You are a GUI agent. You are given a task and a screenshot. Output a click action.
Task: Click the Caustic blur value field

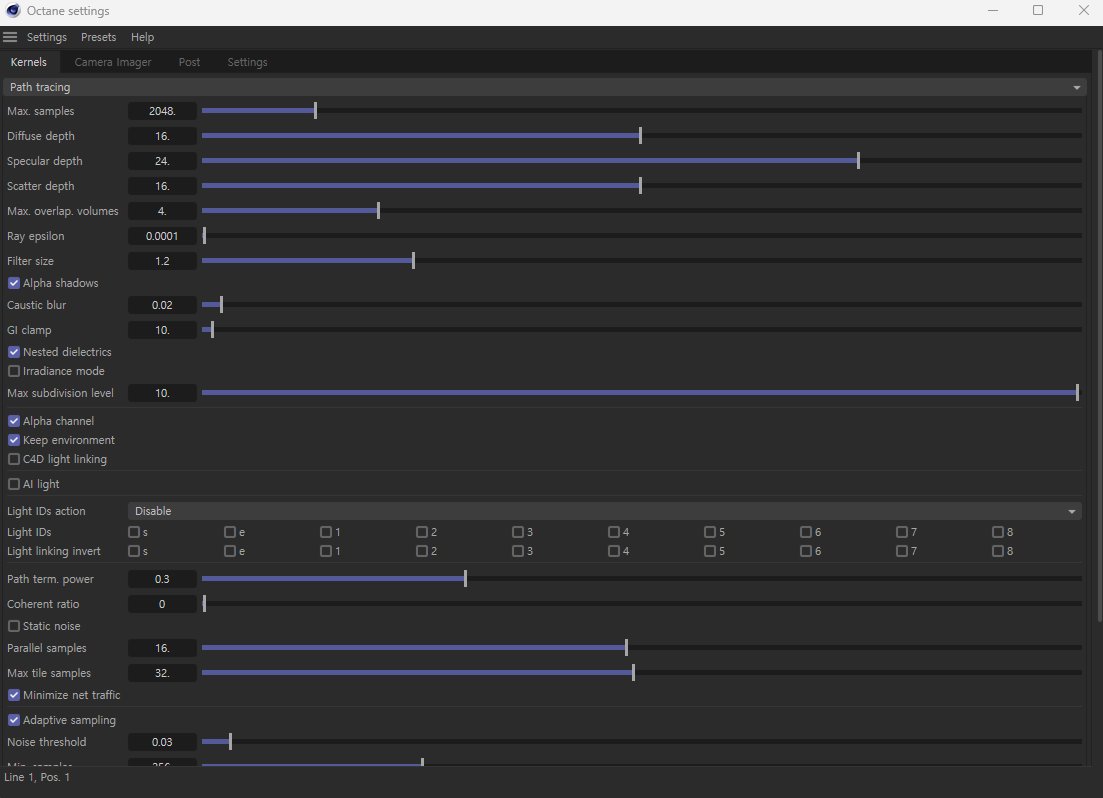tap(162, 305)
